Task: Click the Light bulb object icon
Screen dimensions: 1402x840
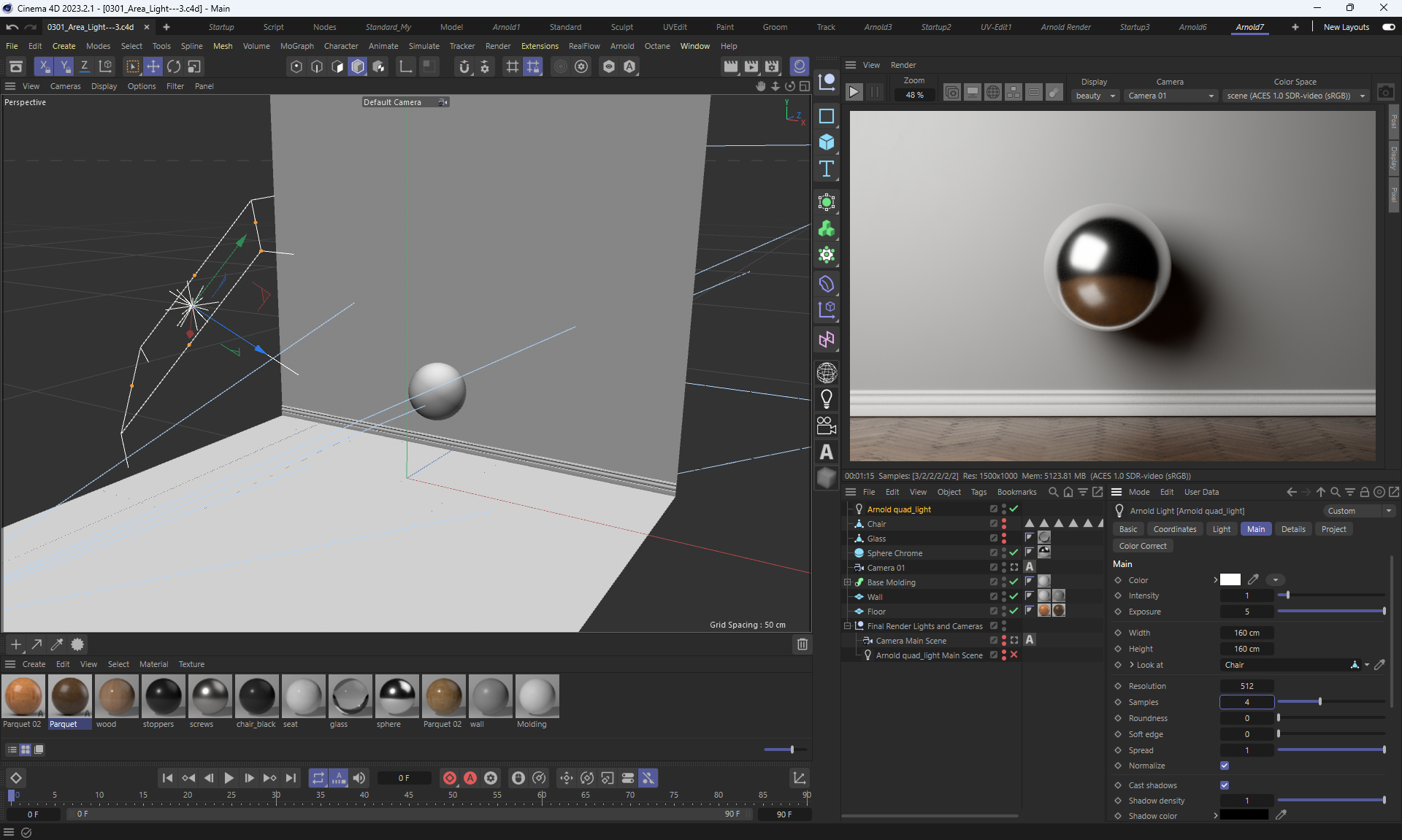Action: click(x=826, y=399)
